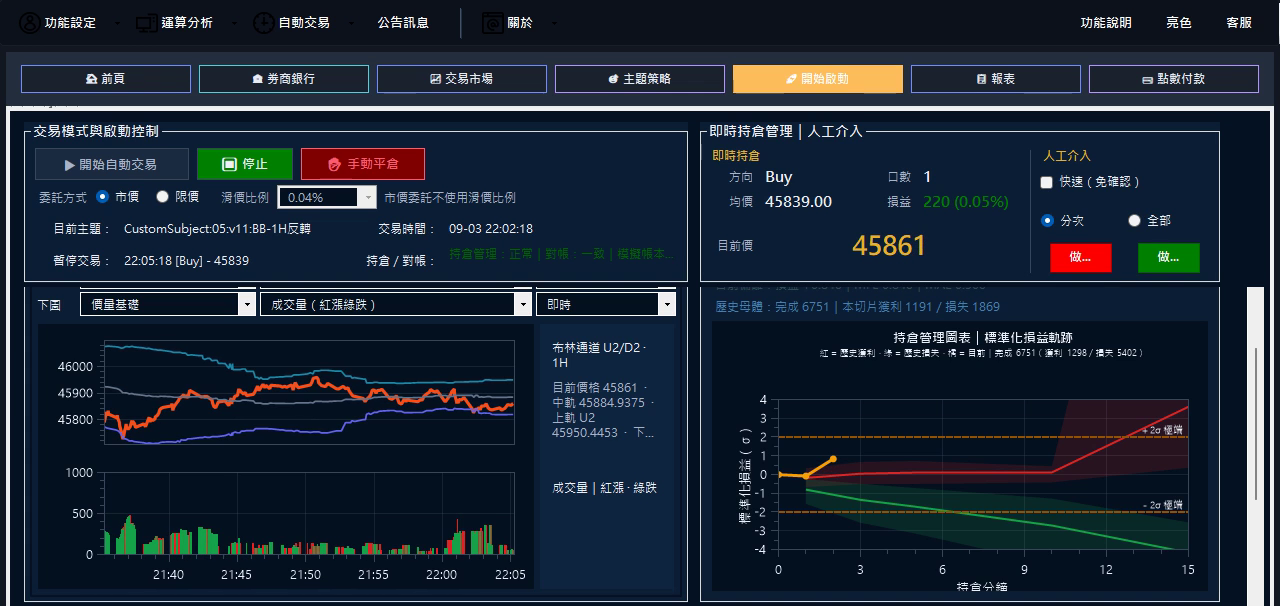
Task: Open the 成交量（紅漲綠跌）dropdown
Action: tap(395, 304)
